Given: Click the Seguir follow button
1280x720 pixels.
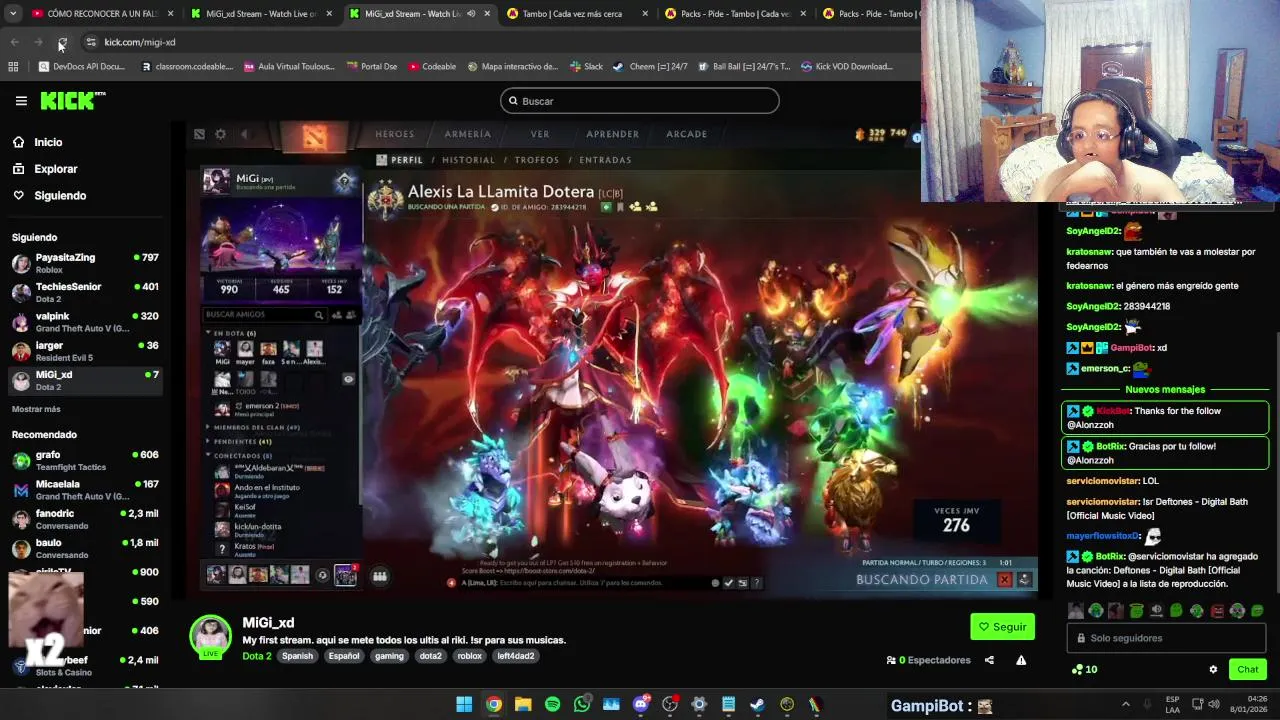Looking at the screenshot, I should pos(1002,627).
